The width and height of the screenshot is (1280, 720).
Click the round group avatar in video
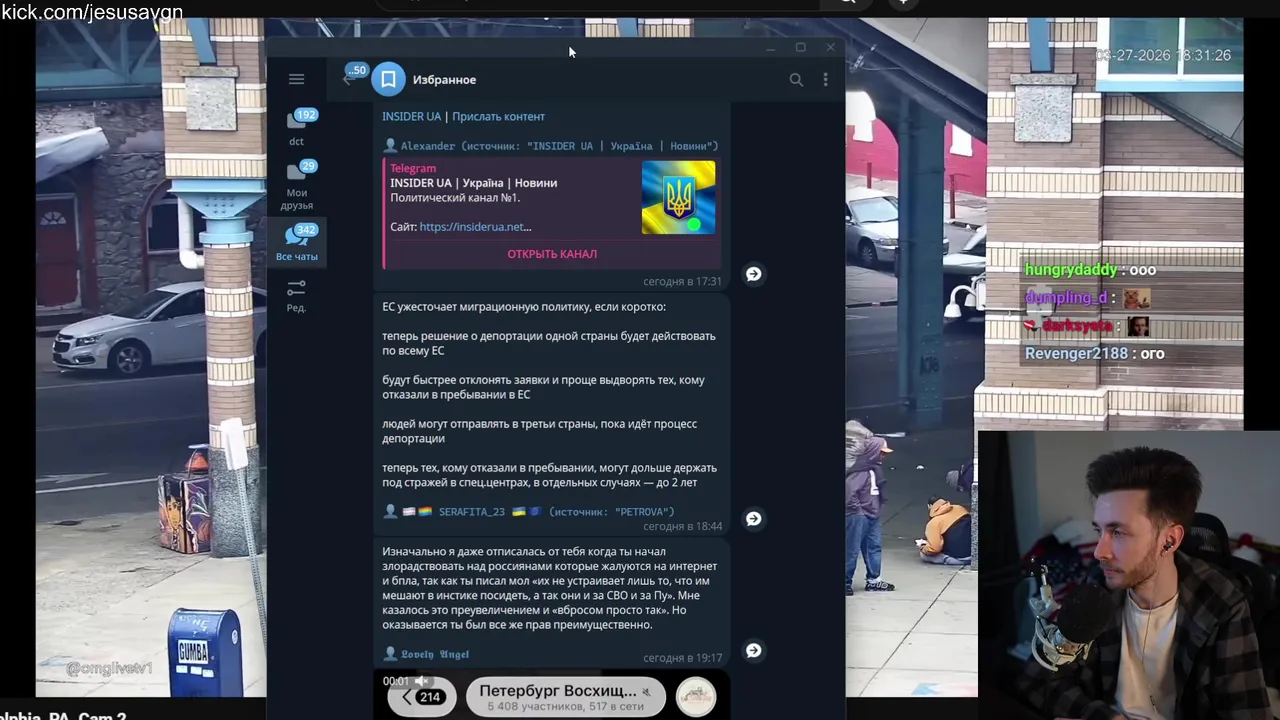pyautogui.click(x=696, y=697)
